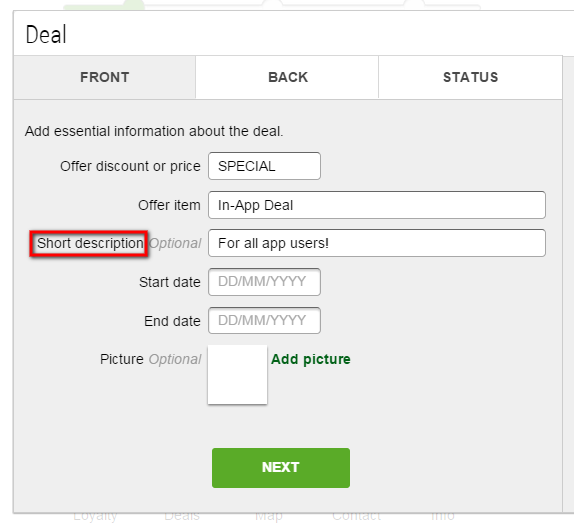Click the Optional hint beside Picture
This screenshot has width=574, height=527.
[175, 359]
